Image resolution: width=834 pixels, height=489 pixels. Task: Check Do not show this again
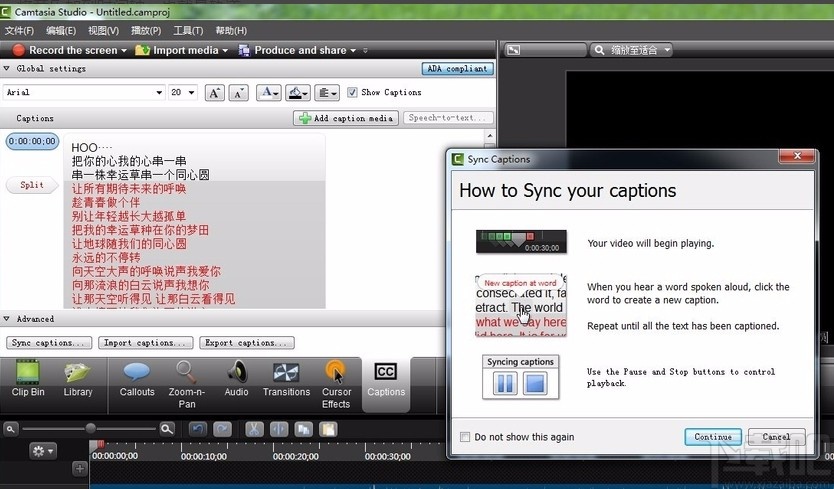tap(465, 437)
